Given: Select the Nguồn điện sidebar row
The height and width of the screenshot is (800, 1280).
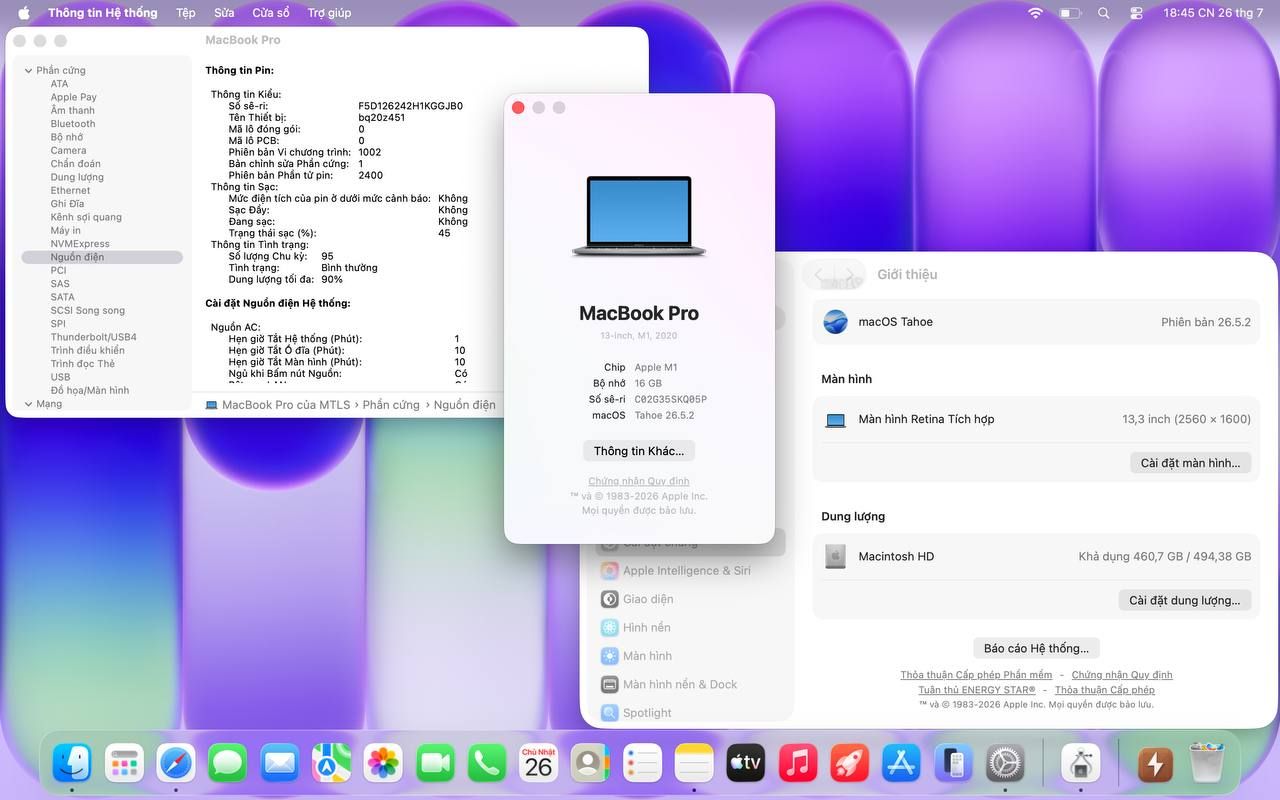Looking at the screenshot, I should [x=102, y=257].
